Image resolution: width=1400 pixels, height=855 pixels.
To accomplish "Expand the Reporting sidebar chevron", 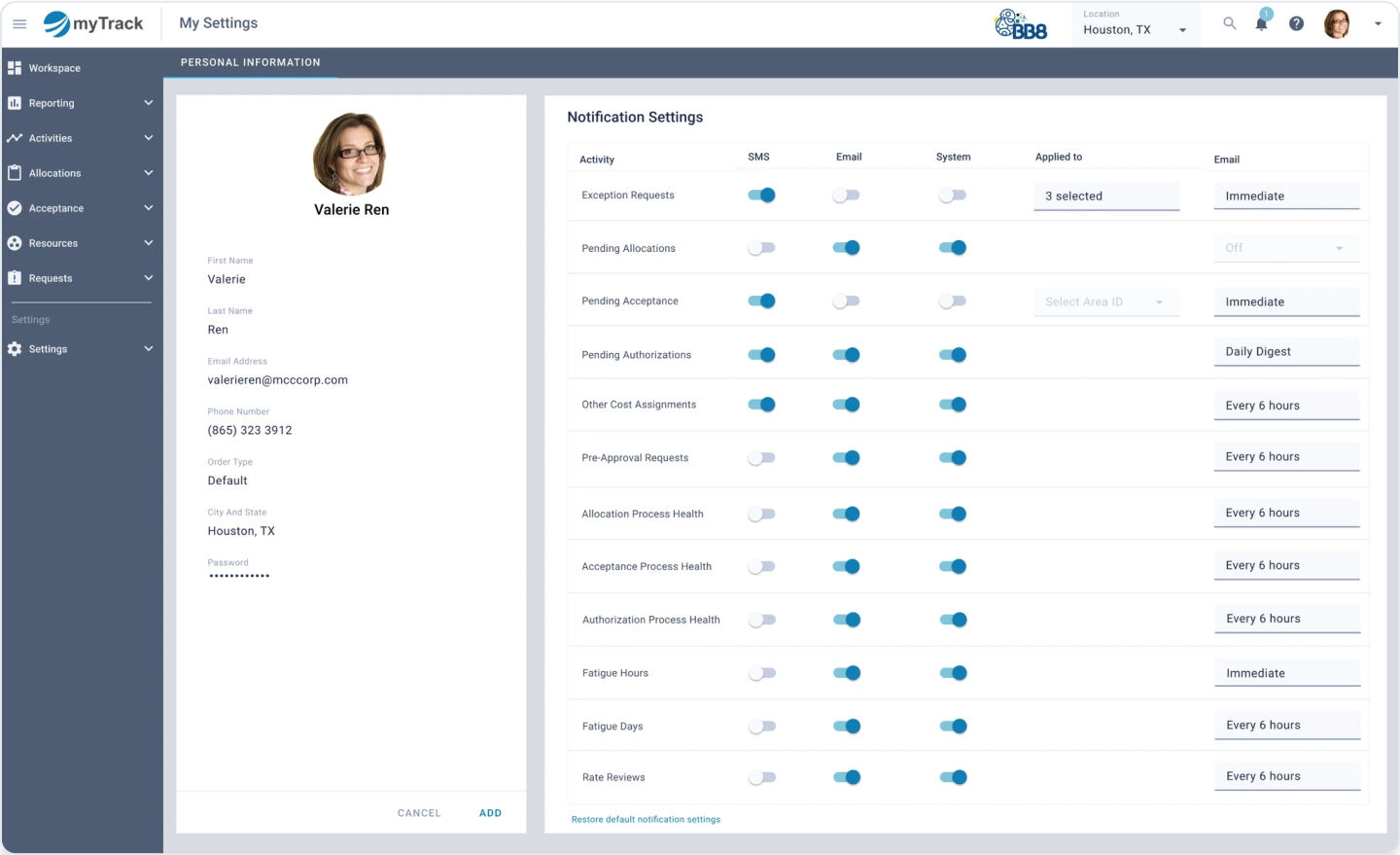I will point(149,103).
